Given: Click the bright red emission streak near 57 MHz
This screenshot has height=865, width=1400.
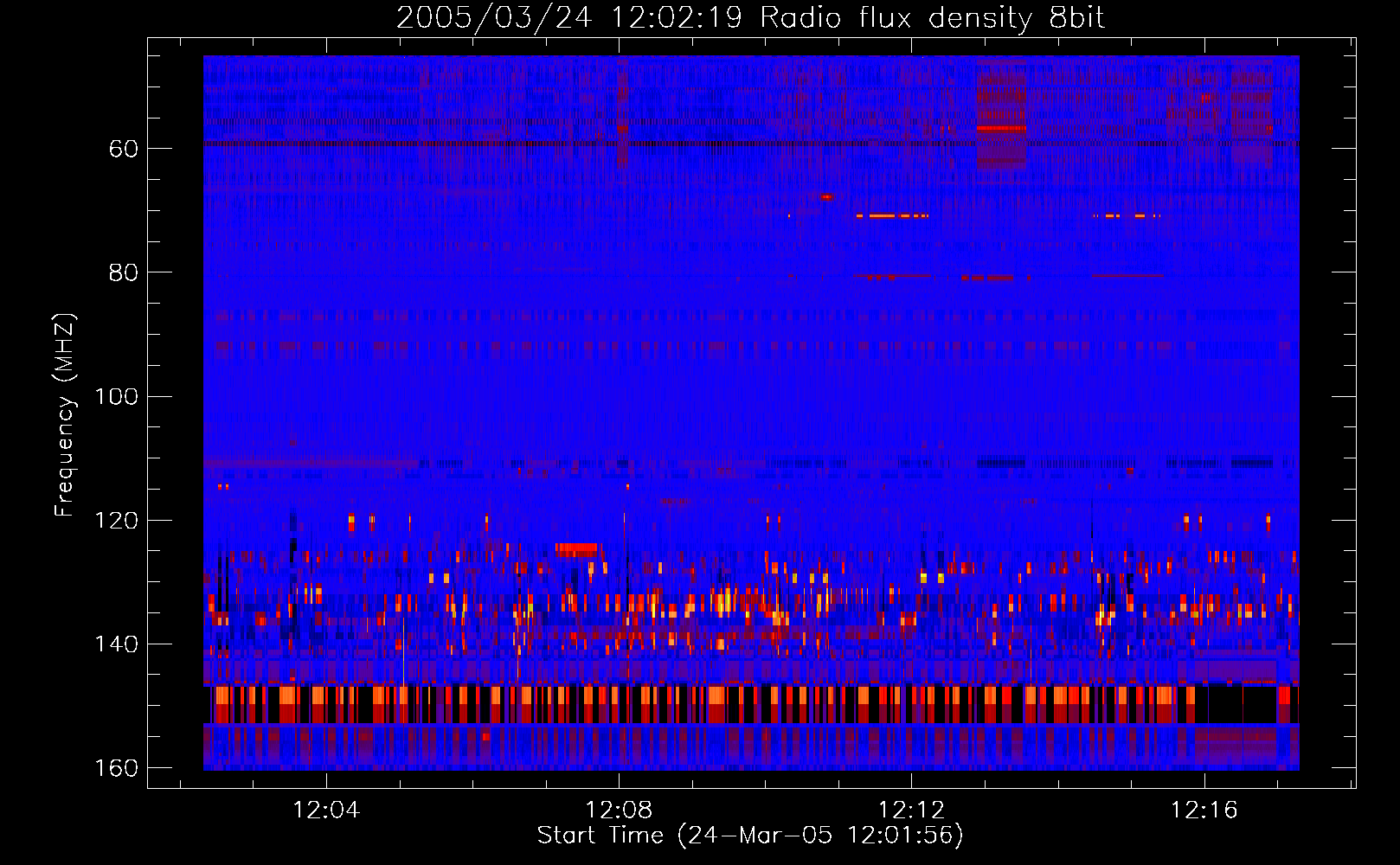Looking at the screenshot, I should (1001, 128).
